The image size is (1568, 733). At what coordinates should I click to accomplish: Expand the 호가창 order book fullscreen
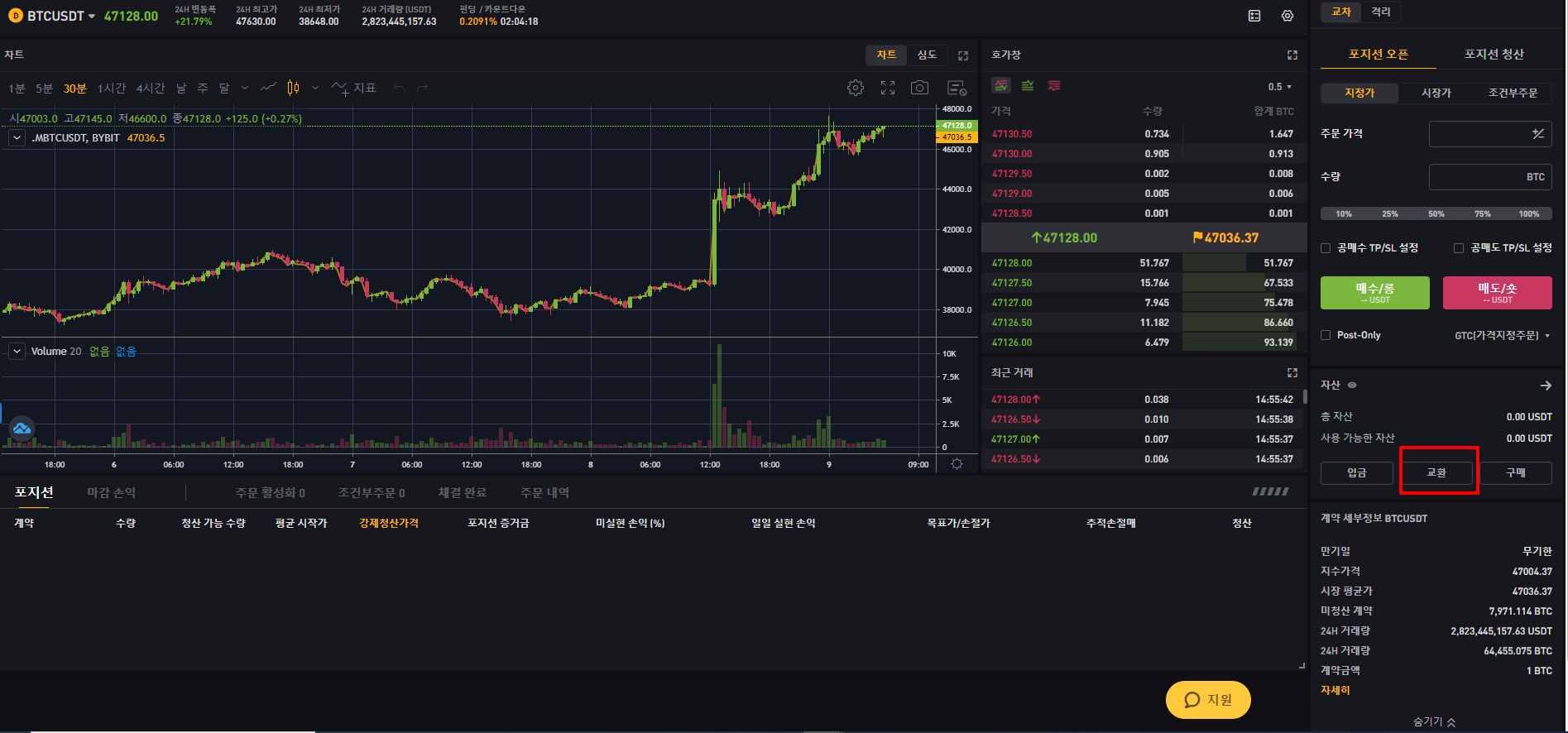[1292, 55]
